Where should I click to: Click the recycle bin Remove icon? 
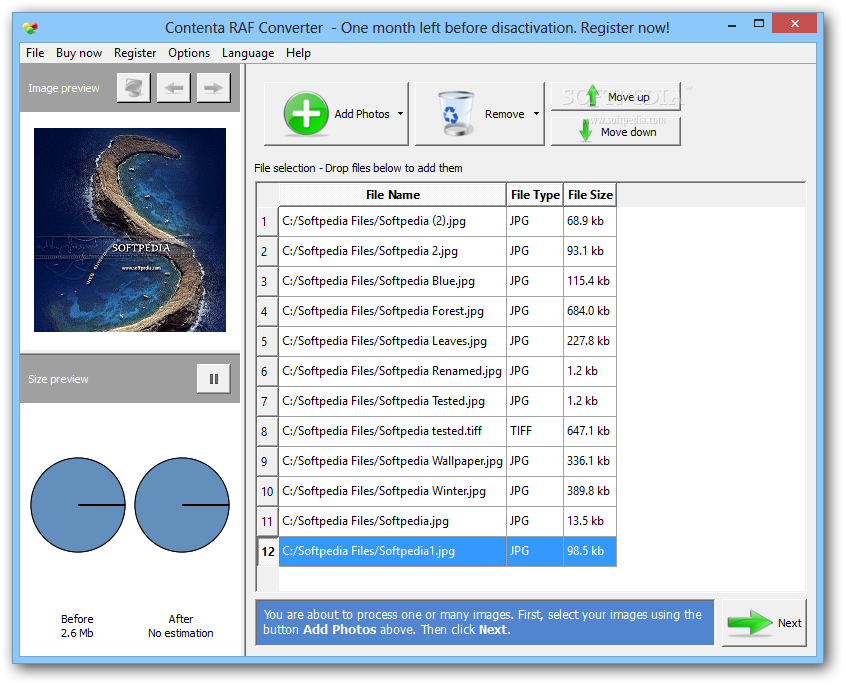[x=455, y=114]
